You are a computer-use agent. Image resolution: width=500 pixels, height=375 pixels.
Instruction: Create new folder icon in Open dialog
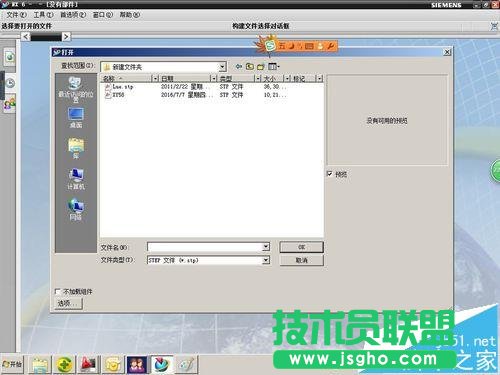[x=261, y=66]
